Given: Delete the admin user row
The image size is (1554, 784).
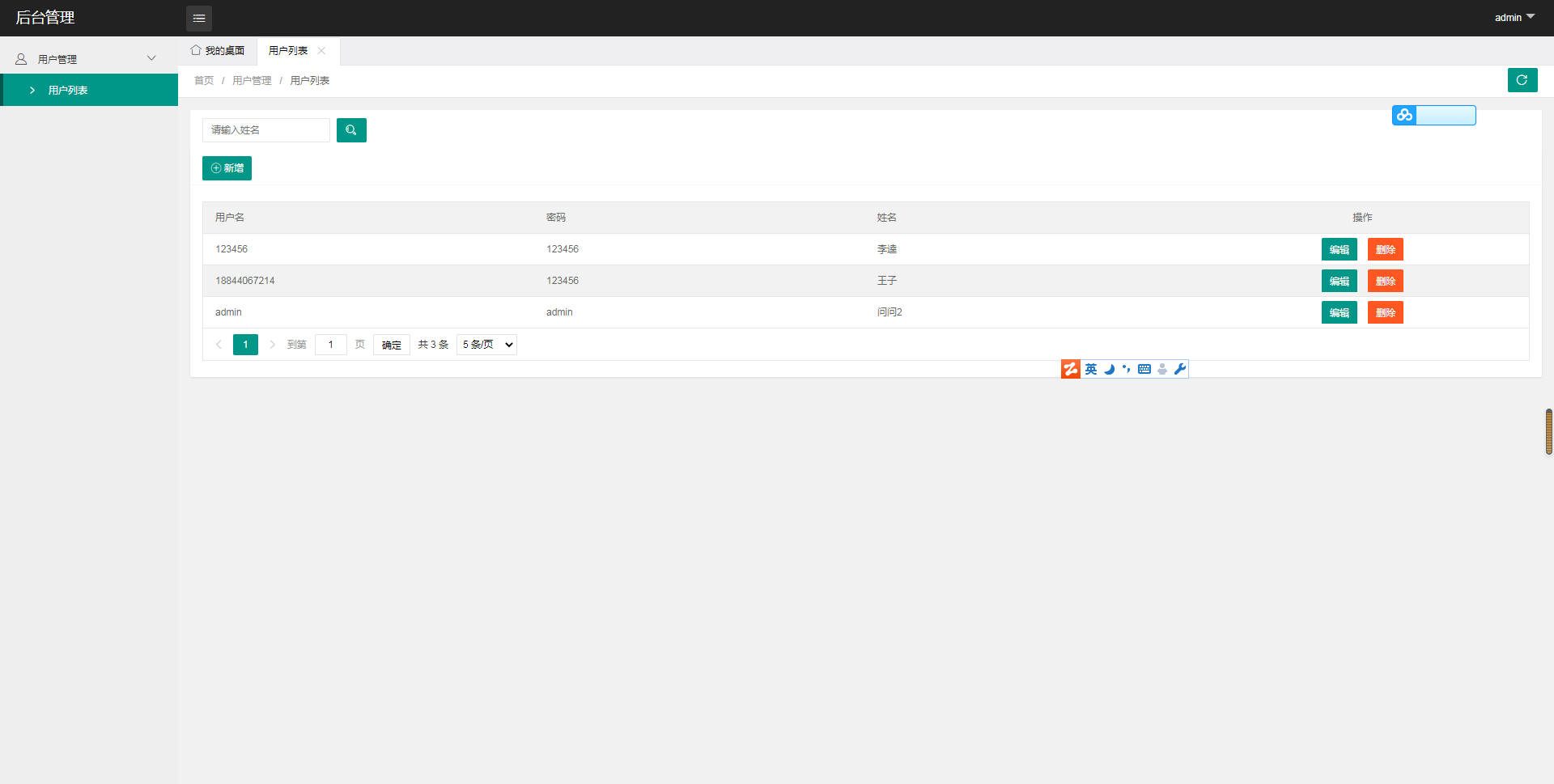Looking at the screenshot, I should (x=1386, y=312).
